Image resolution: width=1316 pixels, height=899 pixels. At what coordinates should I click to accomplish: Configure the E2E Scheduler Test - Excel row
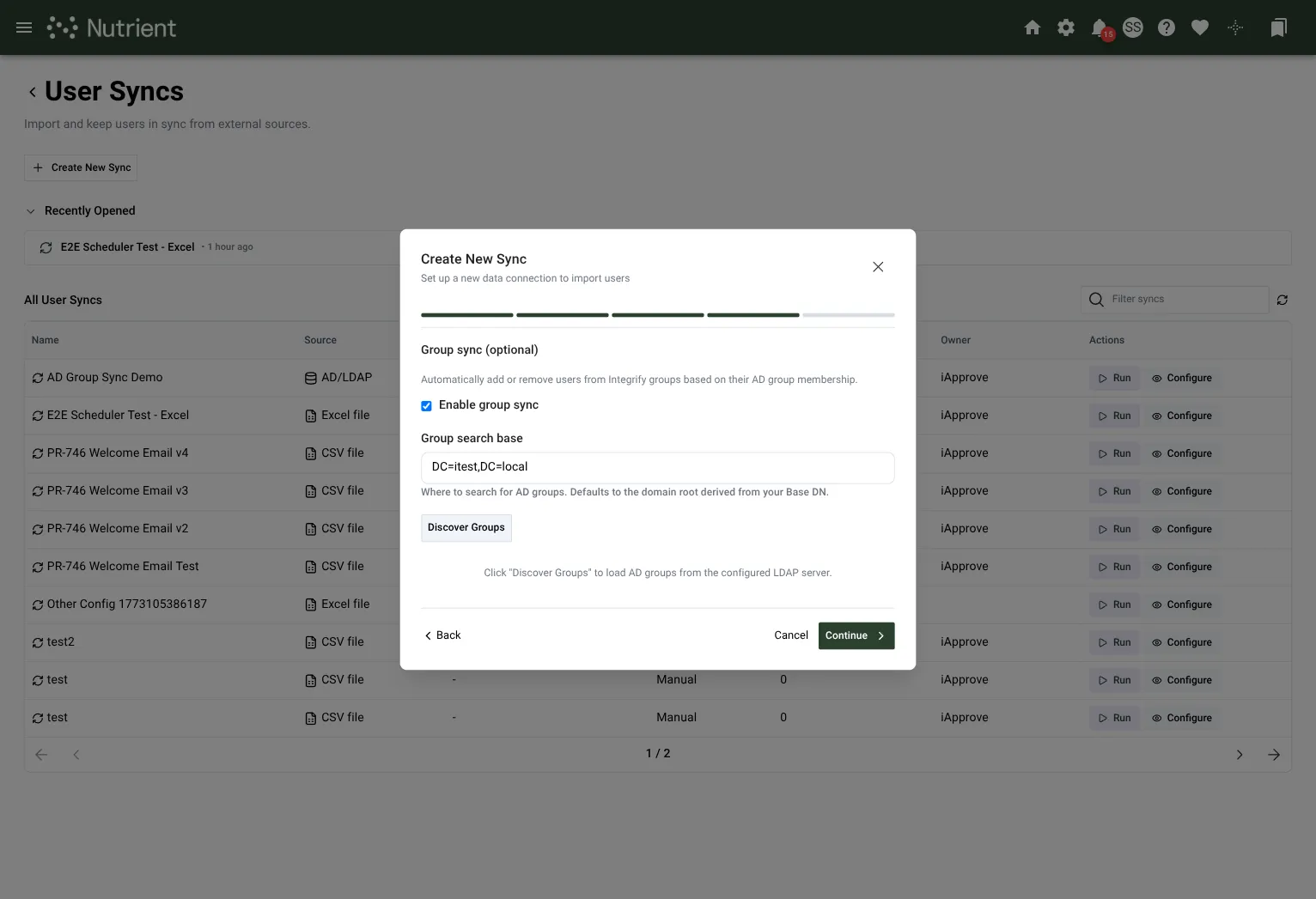point(1182,416)
